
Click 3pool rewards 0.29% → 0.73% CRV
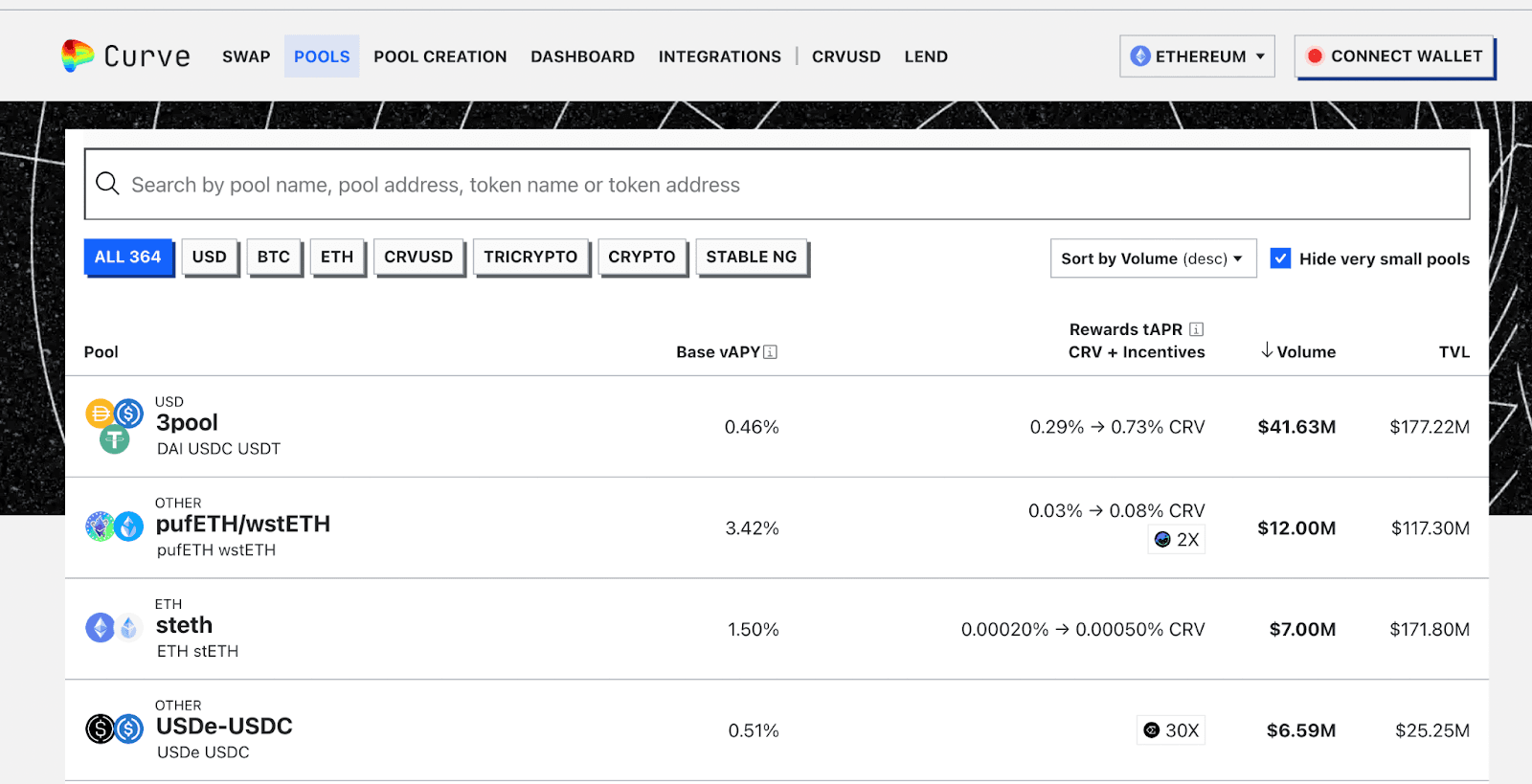(1117, 427)
